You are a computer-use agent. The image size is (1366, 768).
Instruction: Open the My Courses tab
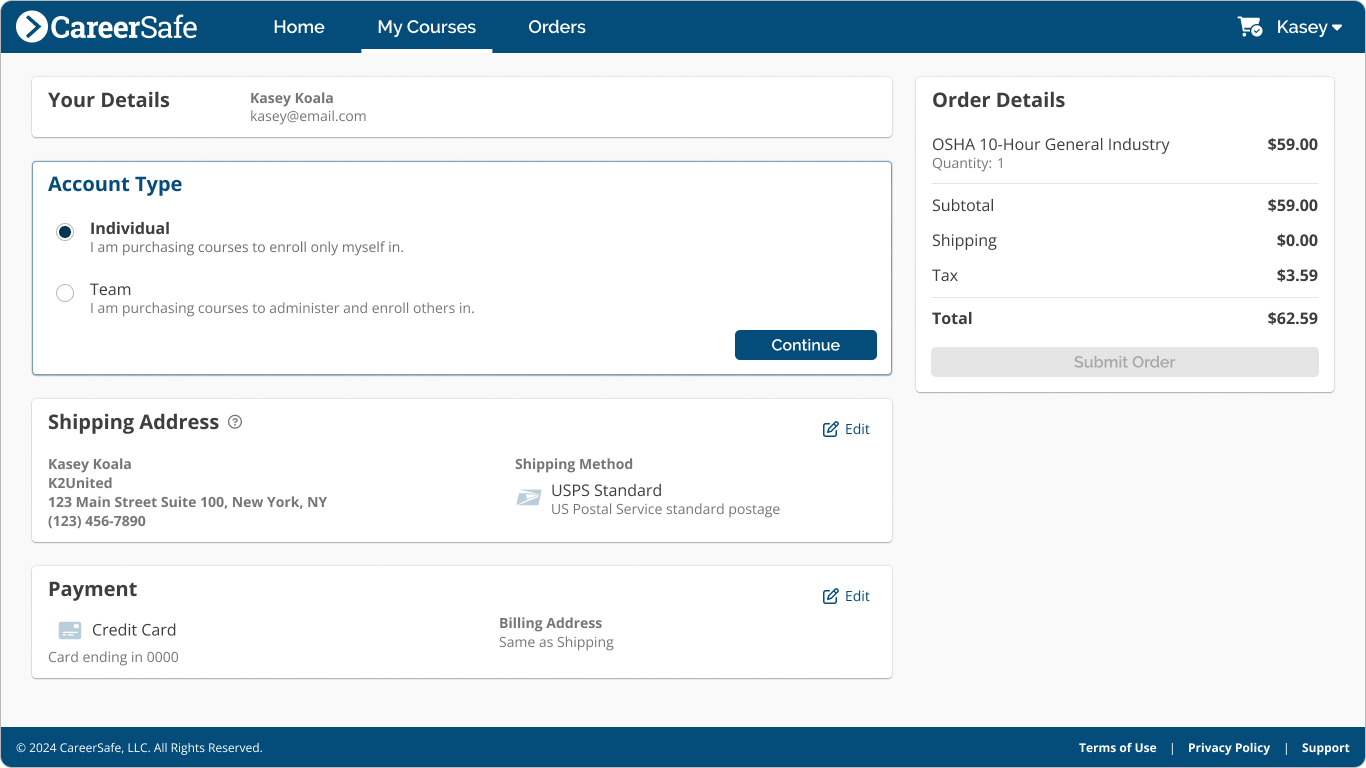(x=426, y=27)
